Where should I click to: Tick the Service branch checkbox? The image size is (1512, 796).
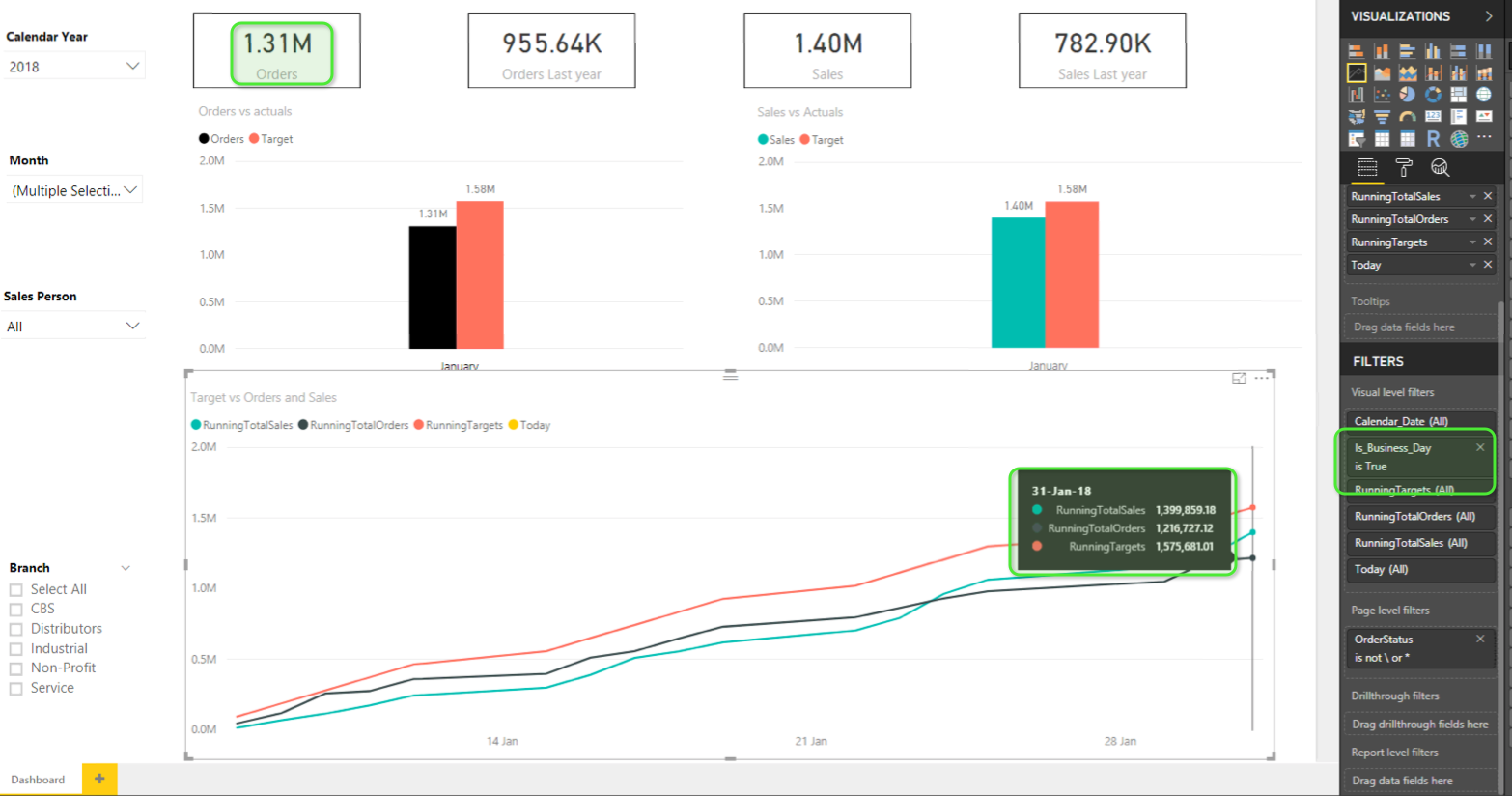pyautogui.click(x=16, y=689)
